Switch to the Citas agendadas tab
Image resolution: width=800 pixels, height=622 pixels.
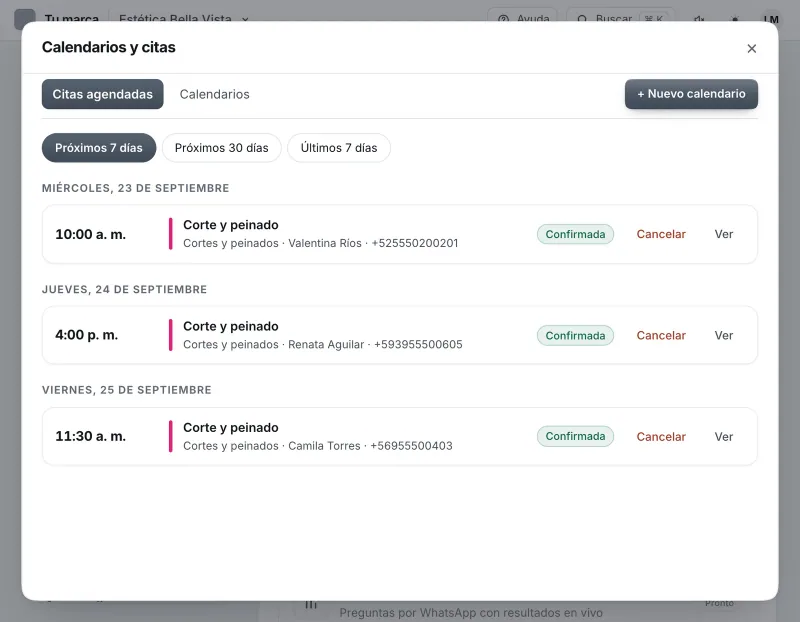coord(103,94)
